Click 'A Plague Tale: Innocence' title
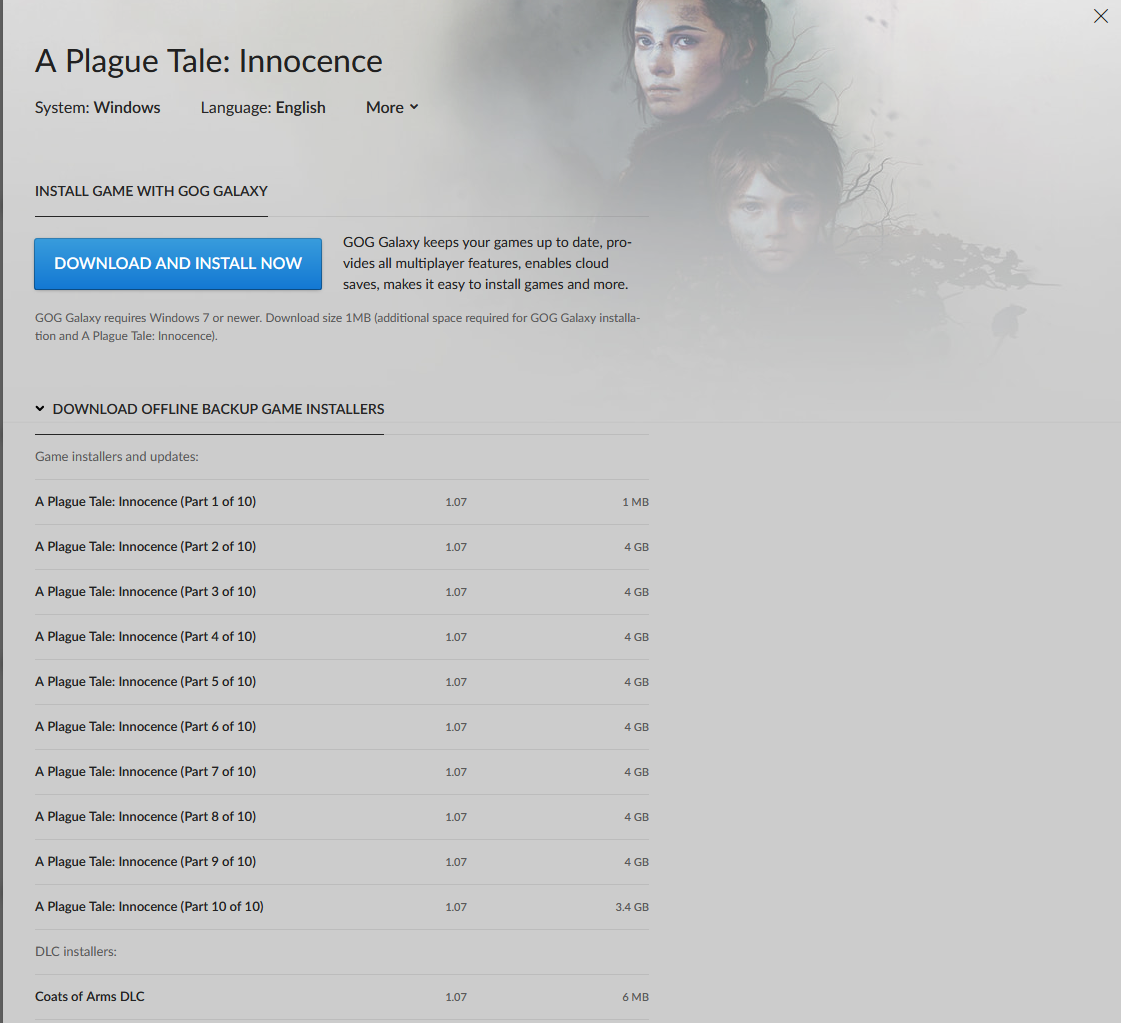 209,61
